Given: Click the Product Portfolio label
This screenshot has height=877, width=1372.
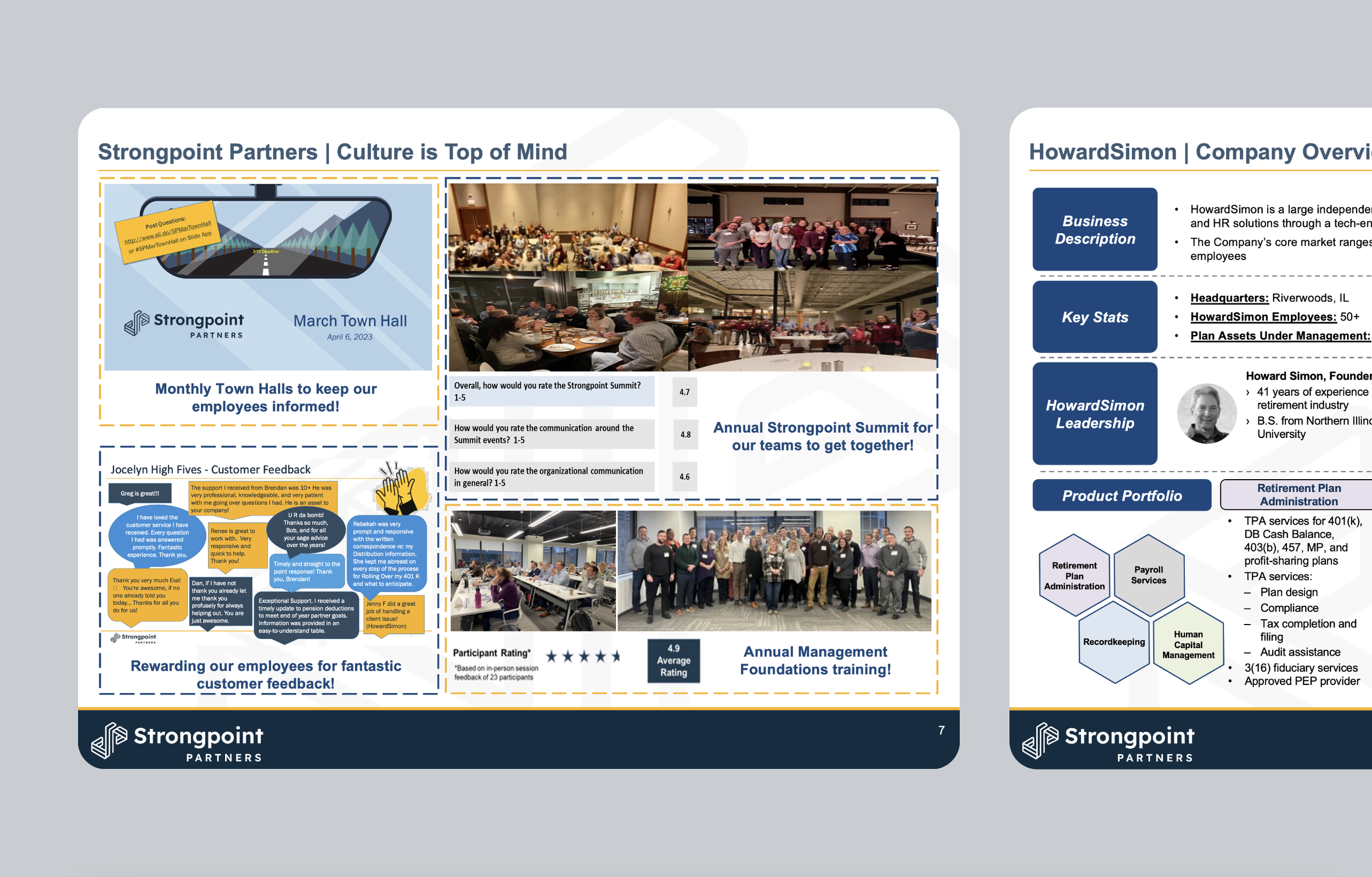Looking at the screenshot, I should [x=1121, y=495].
